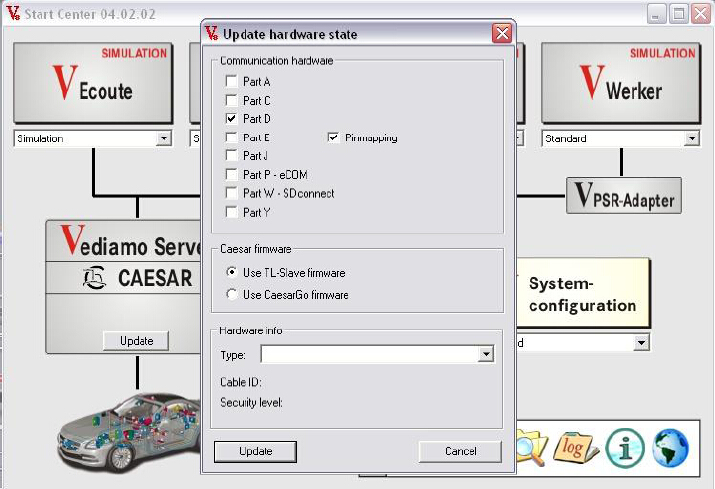
Task: Click the info icon
Action: click(x=627, y=449)
